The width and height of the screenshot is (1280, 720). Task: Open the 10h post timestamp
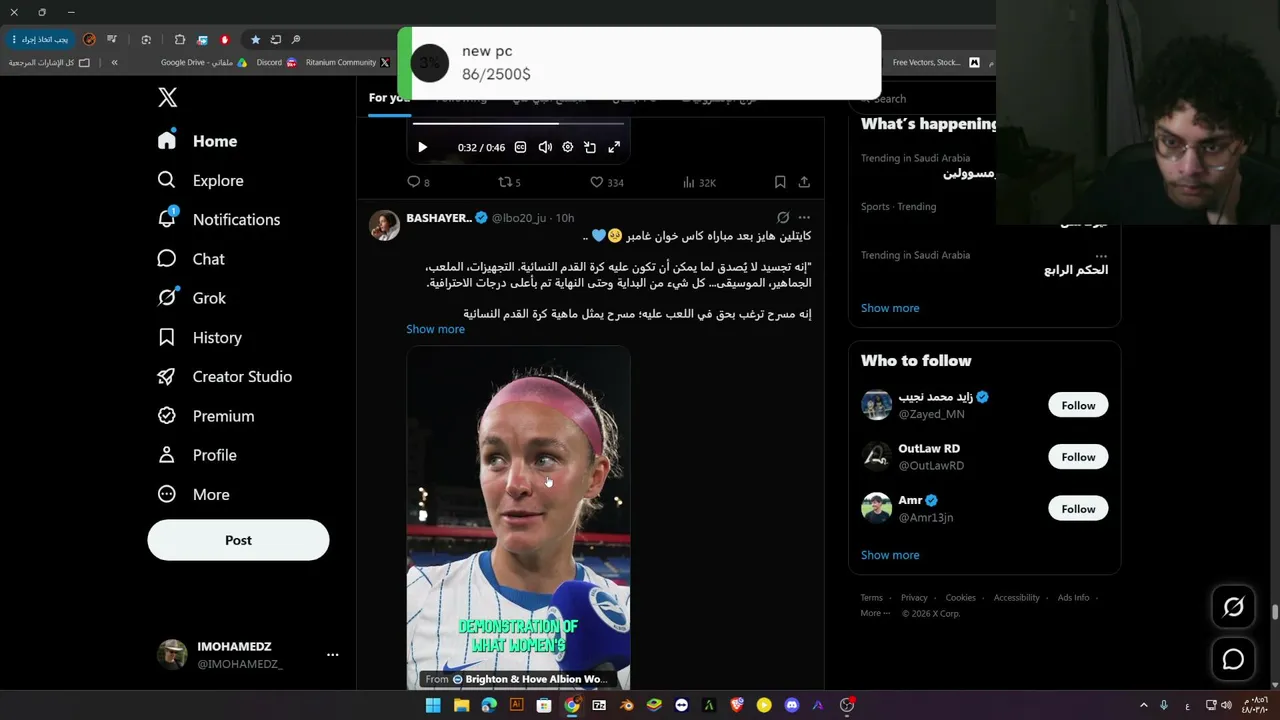pyautogui.click(x=565, y=218)
